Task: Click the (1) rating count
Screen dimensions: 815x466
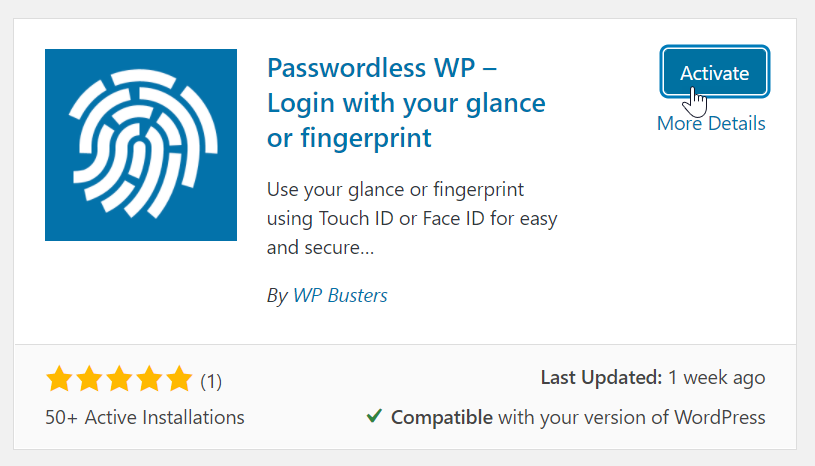Action: (211, 381)
